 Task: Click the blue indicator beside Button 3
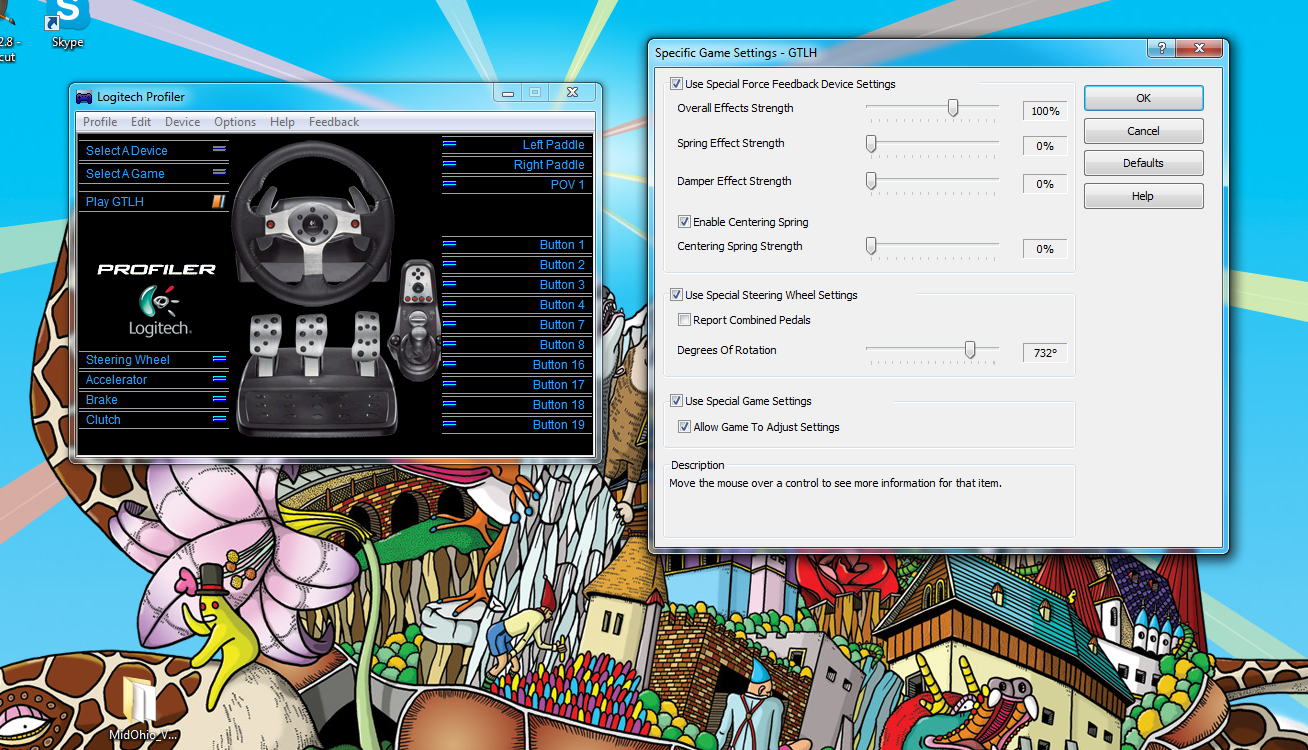coord(449,284)
